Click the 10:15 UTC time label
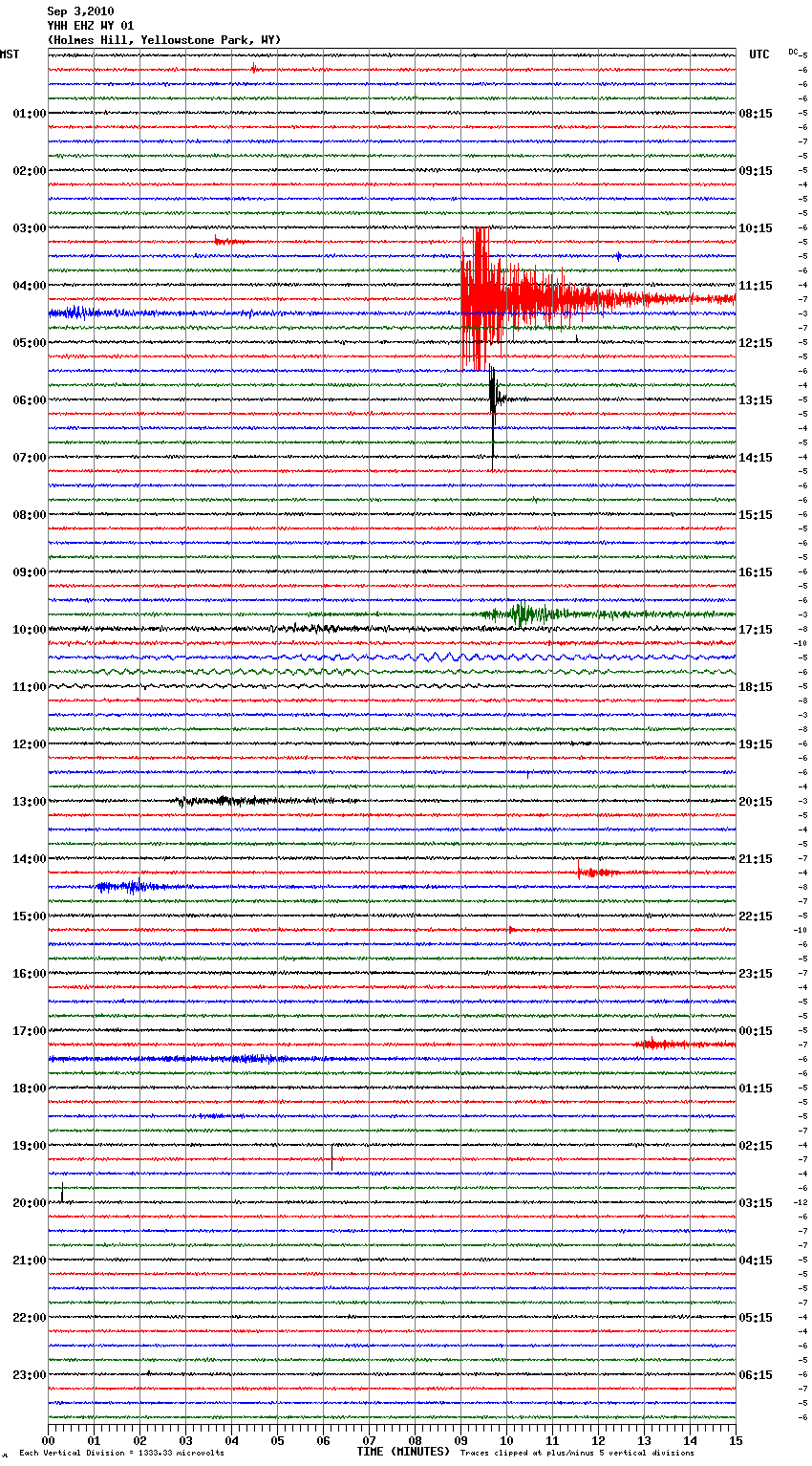 [756, 228]
